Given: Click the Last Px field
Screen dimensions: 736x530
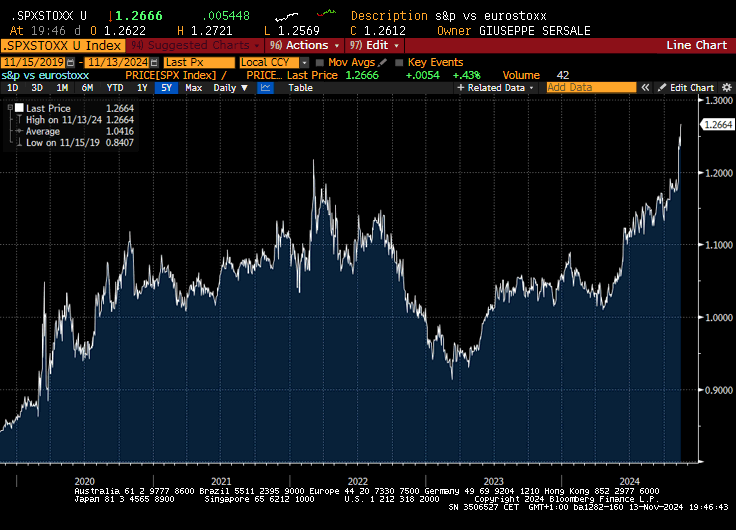Looking at the screenshot, I should click(x=199, y=62).
